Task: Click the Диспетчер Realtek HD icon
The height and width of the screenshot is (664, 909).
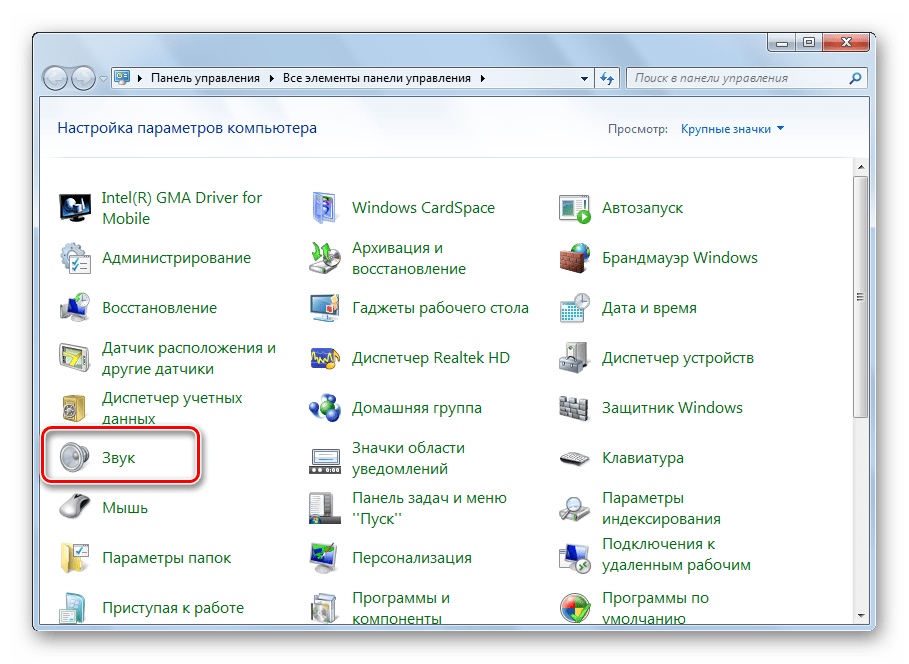Action: pyautogui.click(x=325, y=358)
